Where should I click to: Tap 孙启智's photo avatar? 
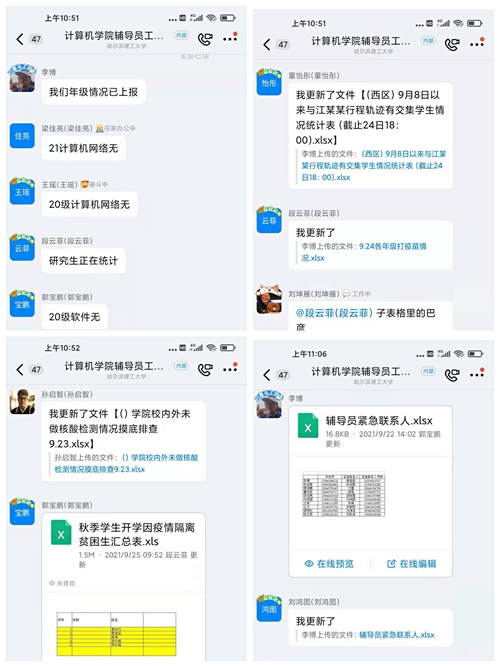(x=22, y=402)
